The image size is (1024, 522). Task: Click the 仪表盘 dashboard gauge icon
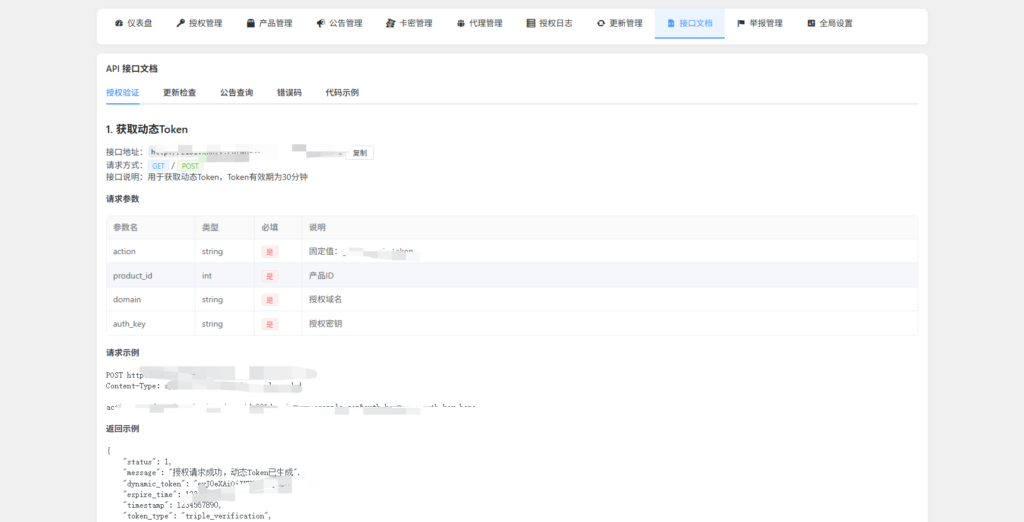pyautogui.click(x=119, y=23)
